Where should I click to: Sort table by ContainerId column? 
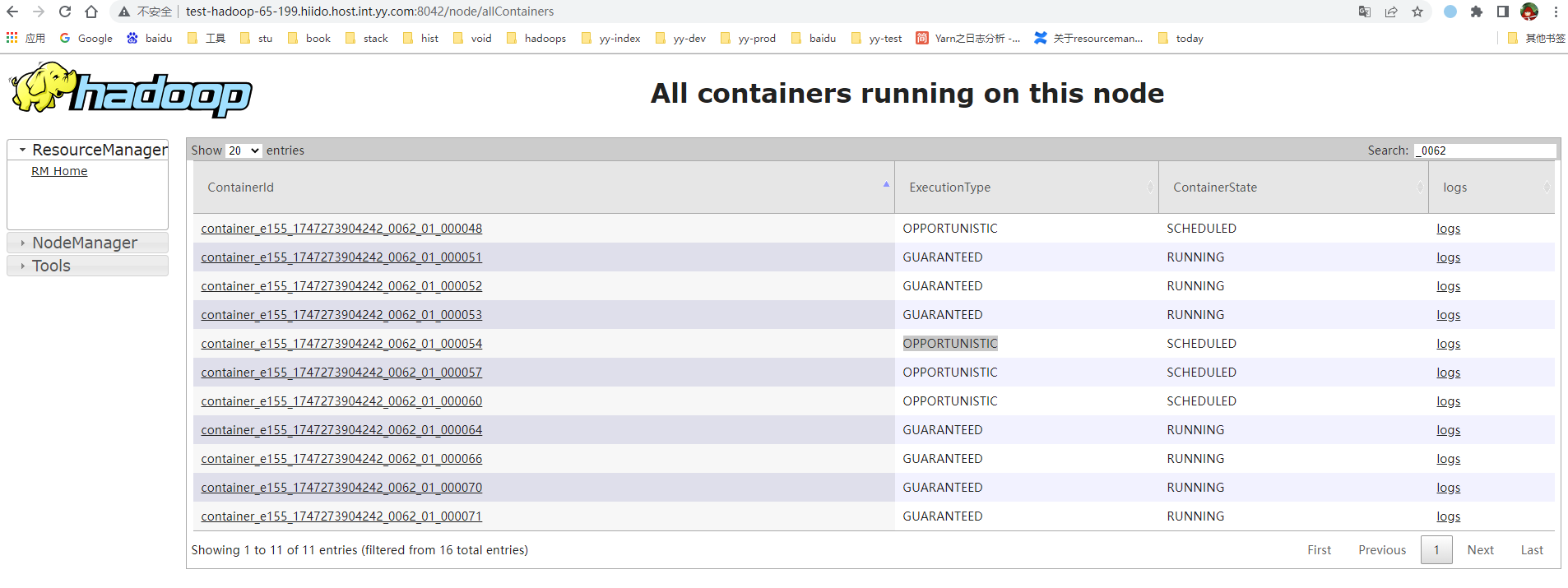544,188
